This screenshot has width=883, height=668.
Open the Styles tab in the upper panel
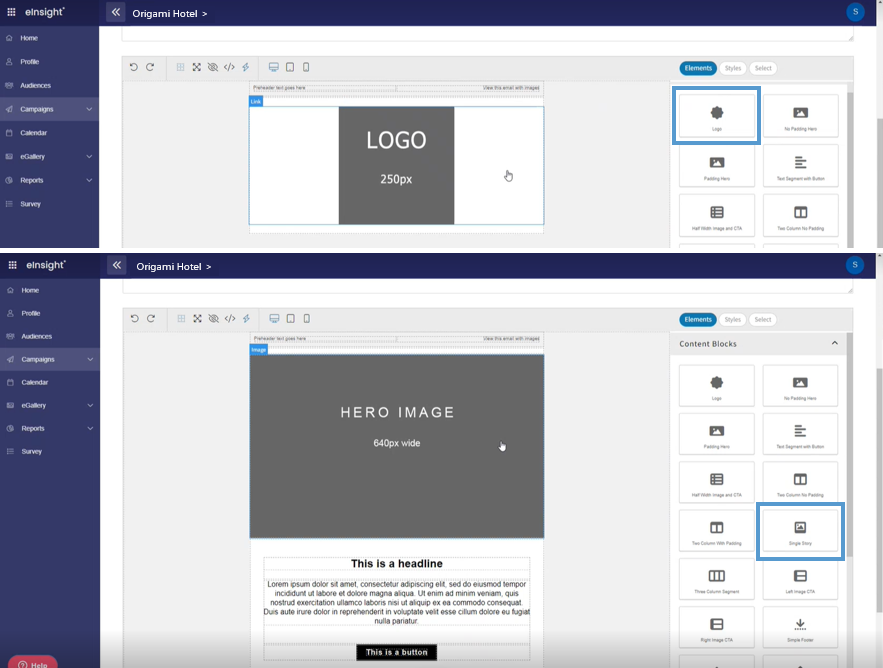(x=733, y=68)
